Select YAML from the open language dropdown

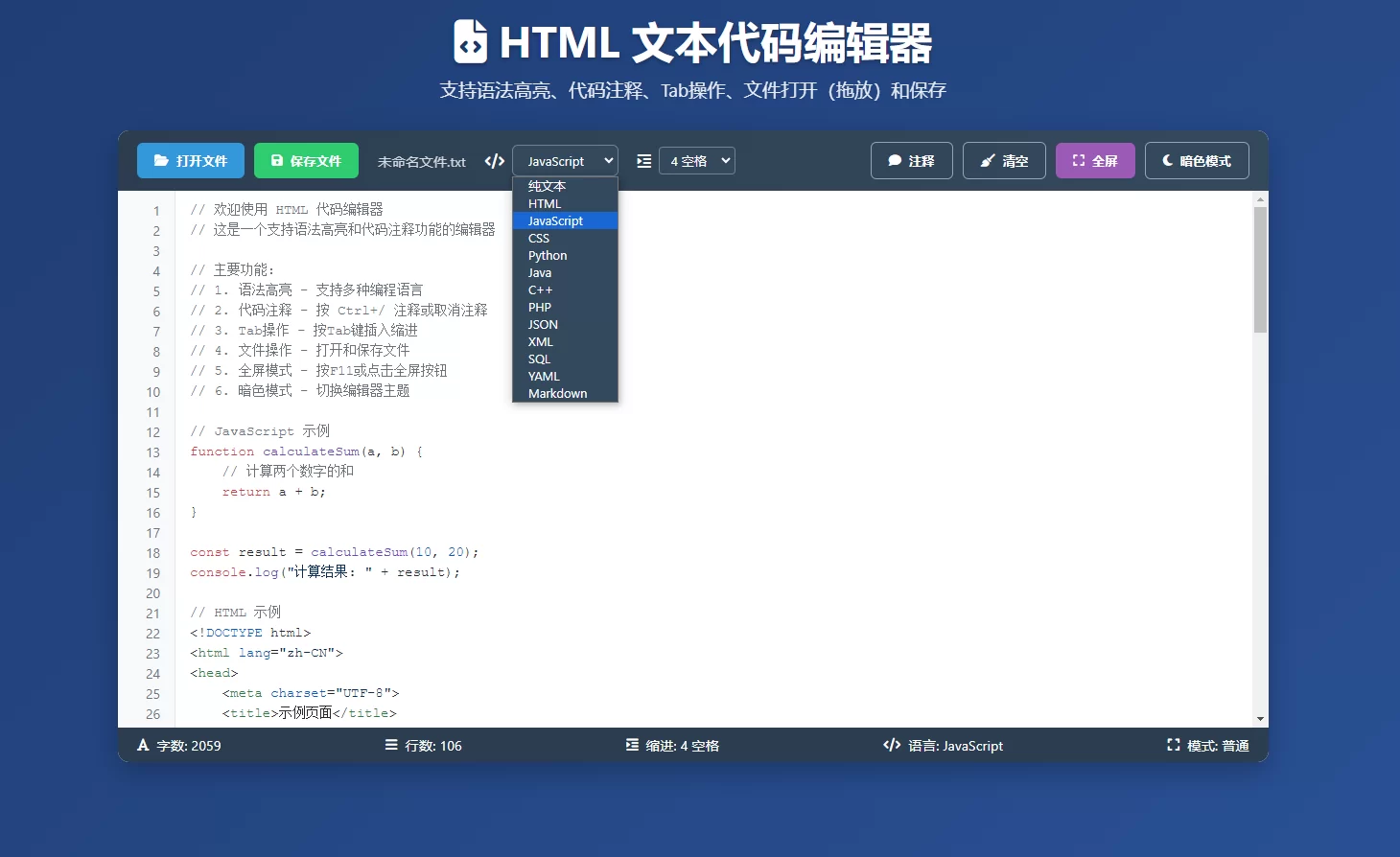click(x=544, y=376)
